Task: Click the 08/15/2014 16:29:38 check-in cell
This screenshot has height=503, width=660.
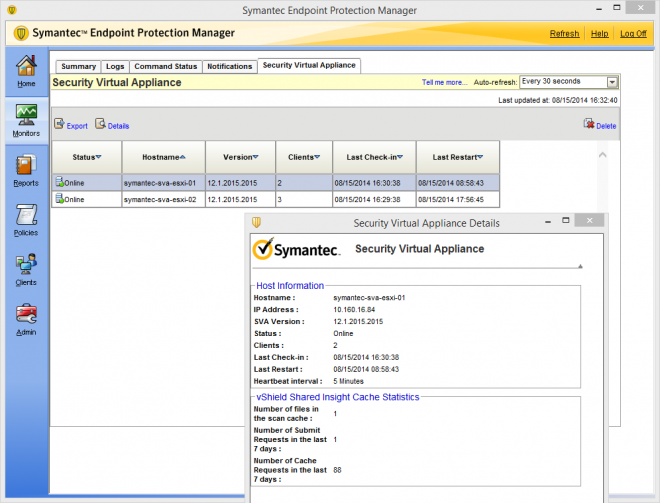Action: 375,200
